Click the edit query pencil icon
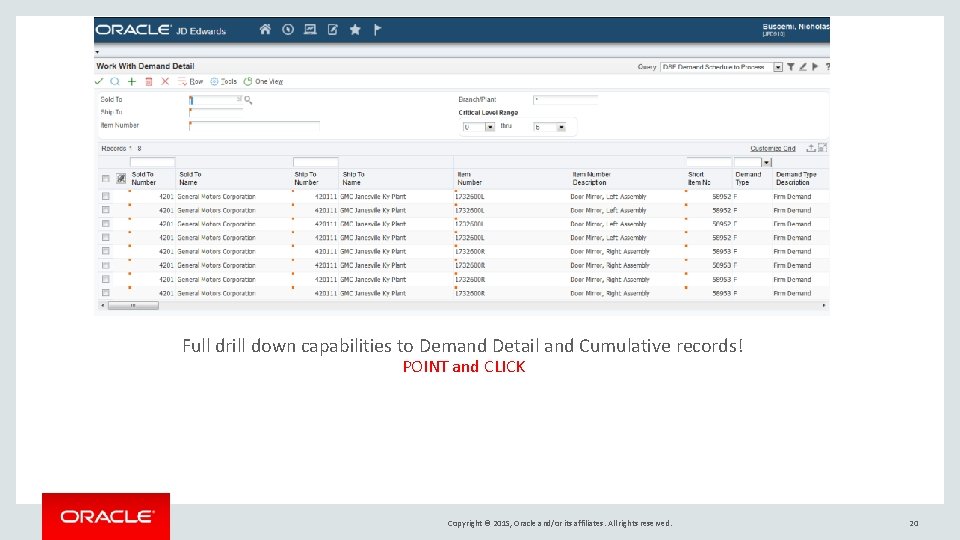960x540 pixels. point(803,67)
